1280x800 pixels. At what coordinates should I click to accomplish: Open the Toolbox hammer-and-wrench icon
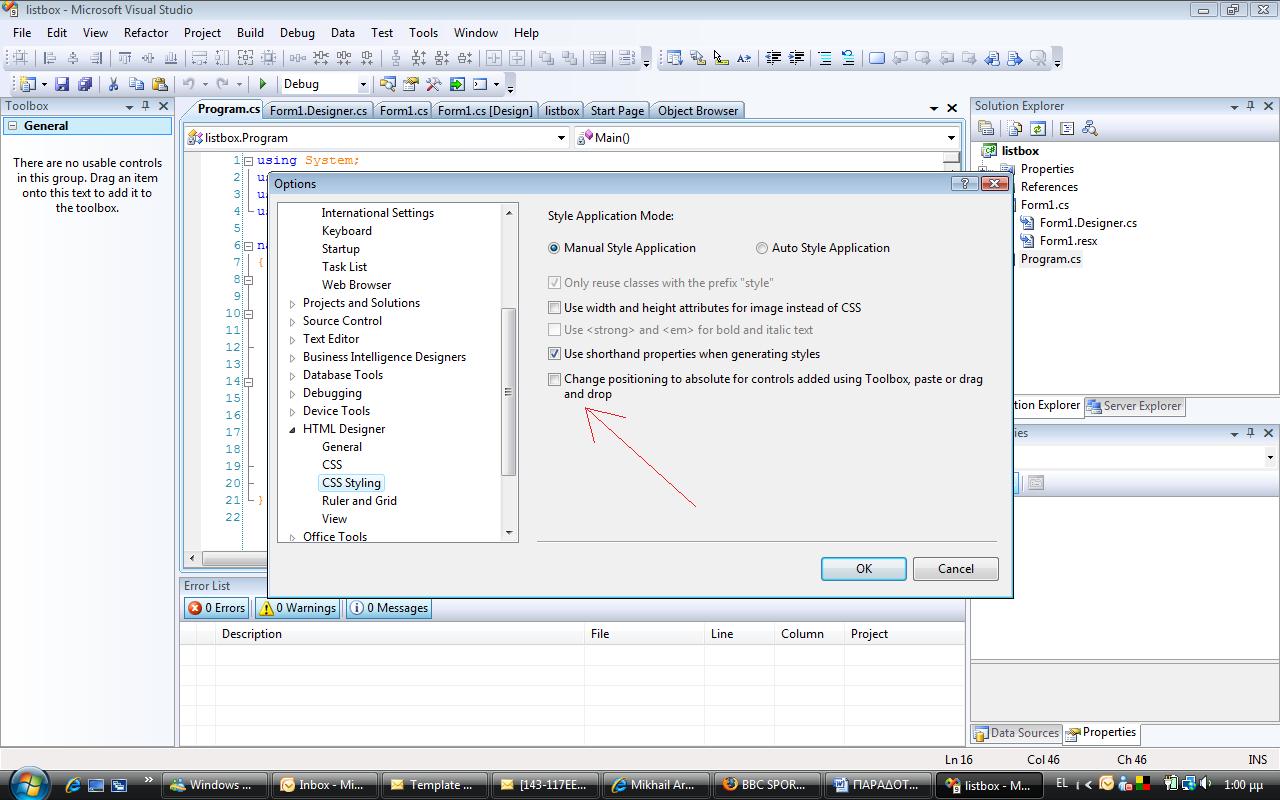point(434,85)
